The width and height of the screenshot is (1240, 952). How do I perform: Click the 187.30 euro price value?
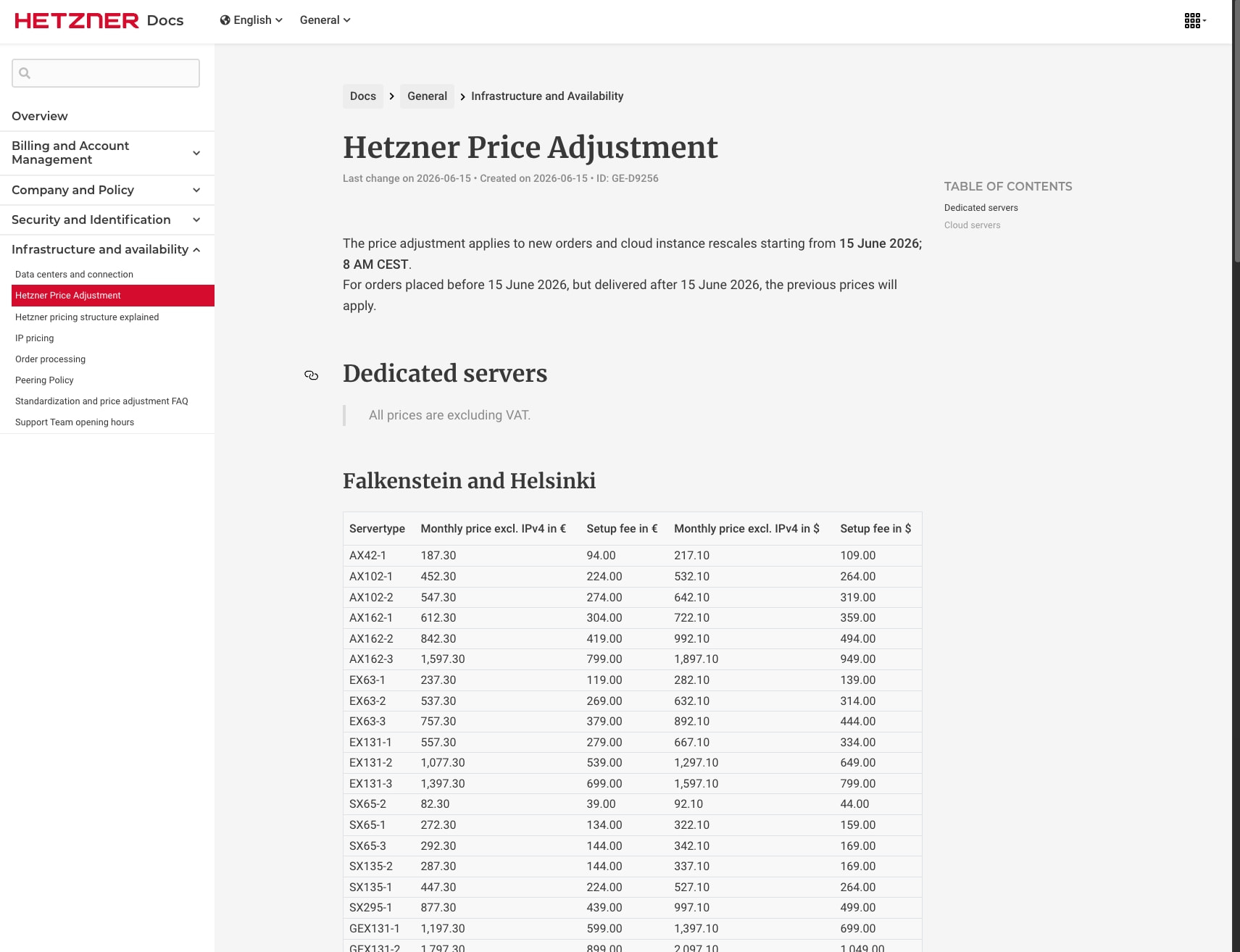[438, 556]
